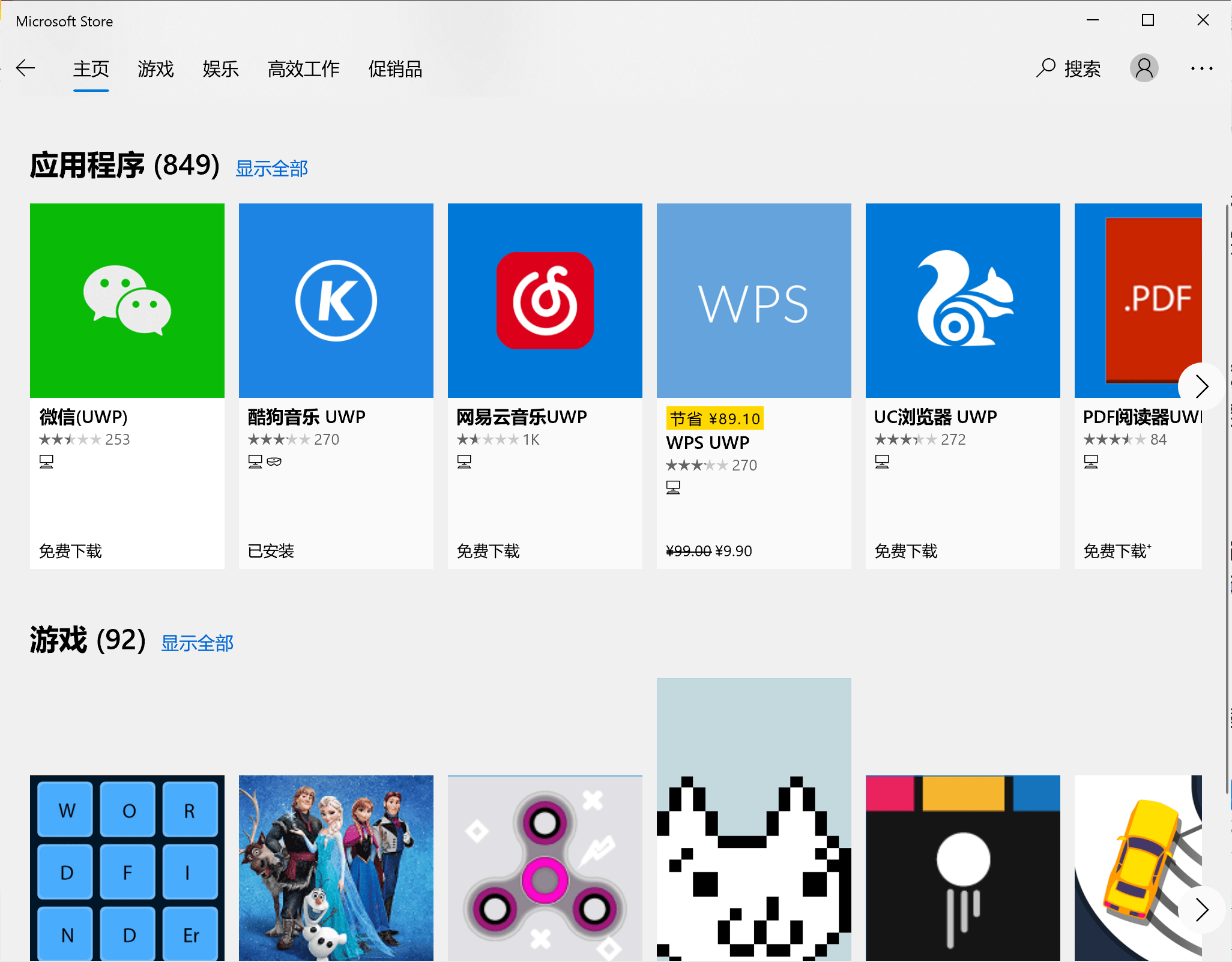The height and width of the screenshot is (962, 1232).
Task: Click the back arrow icon
Action: click(x=26, y=68)
